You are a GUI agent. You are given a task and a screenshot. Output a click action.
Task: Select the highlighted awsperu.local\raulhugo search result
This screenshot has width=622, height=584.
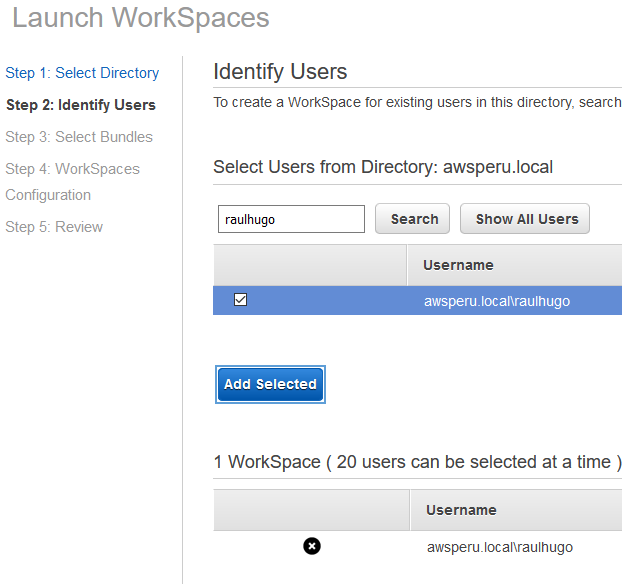(417, 300)
